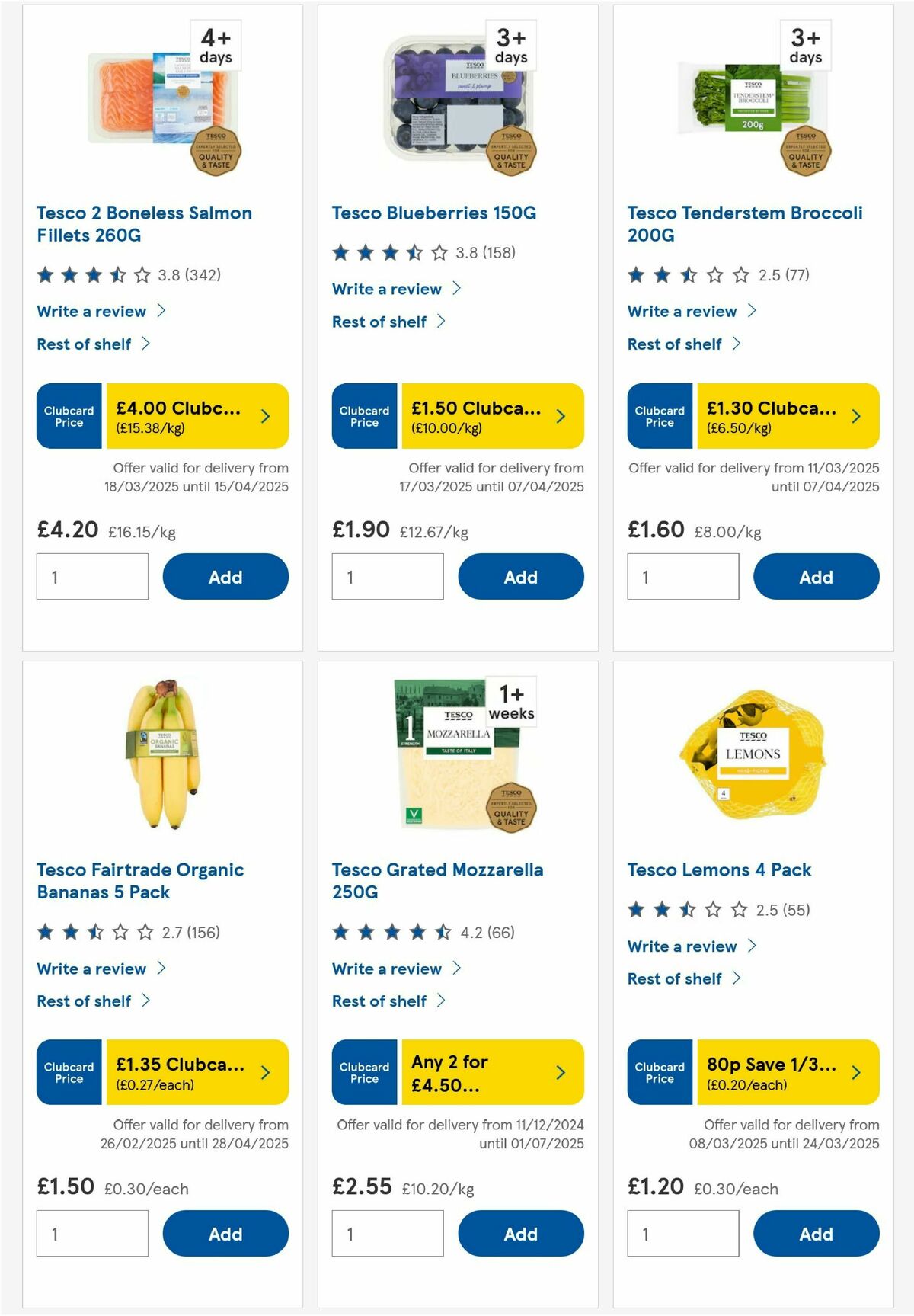Select the Clubcard Price icon for Tenderstem broccoli
The image size is (914, 1316).
point(659,416)
